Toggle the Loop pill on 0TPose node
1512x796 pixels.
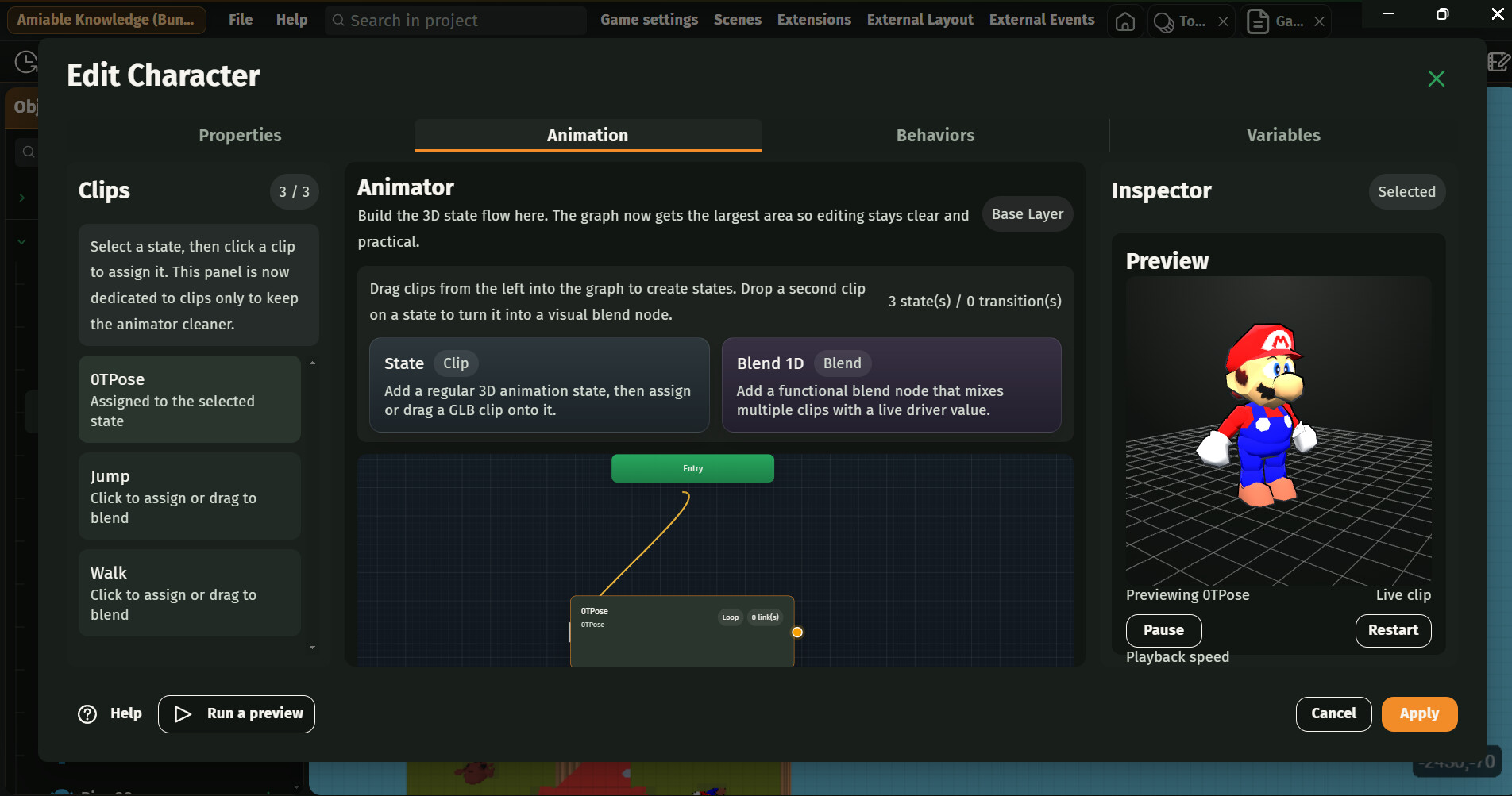[x=730, y=617]
